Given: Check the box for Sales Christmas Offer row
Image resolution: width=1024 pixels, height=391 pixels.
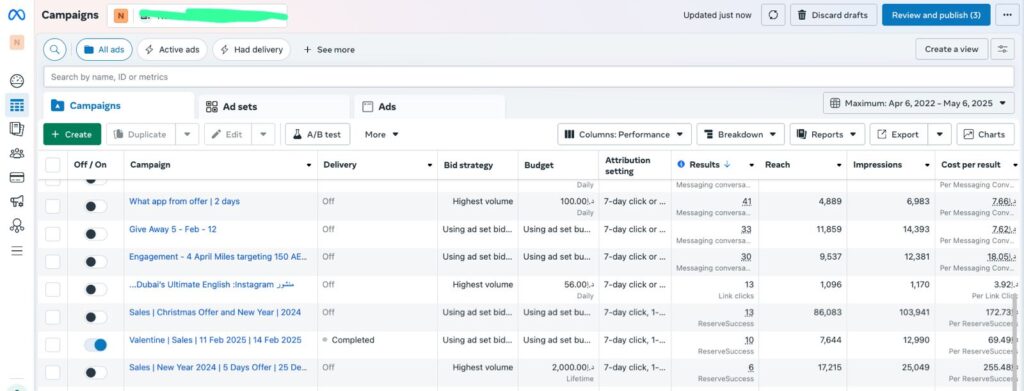Looking at the screenshot, I should coord(52,317).
